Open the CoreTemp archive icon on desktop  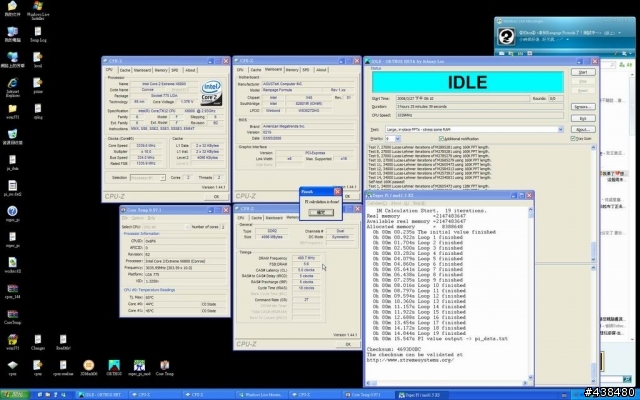click(x=13, y=314)
